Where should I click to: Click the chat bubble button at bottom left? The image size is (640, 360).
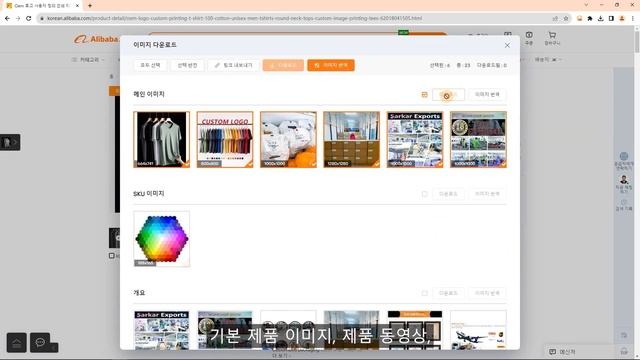coord(40,343)
